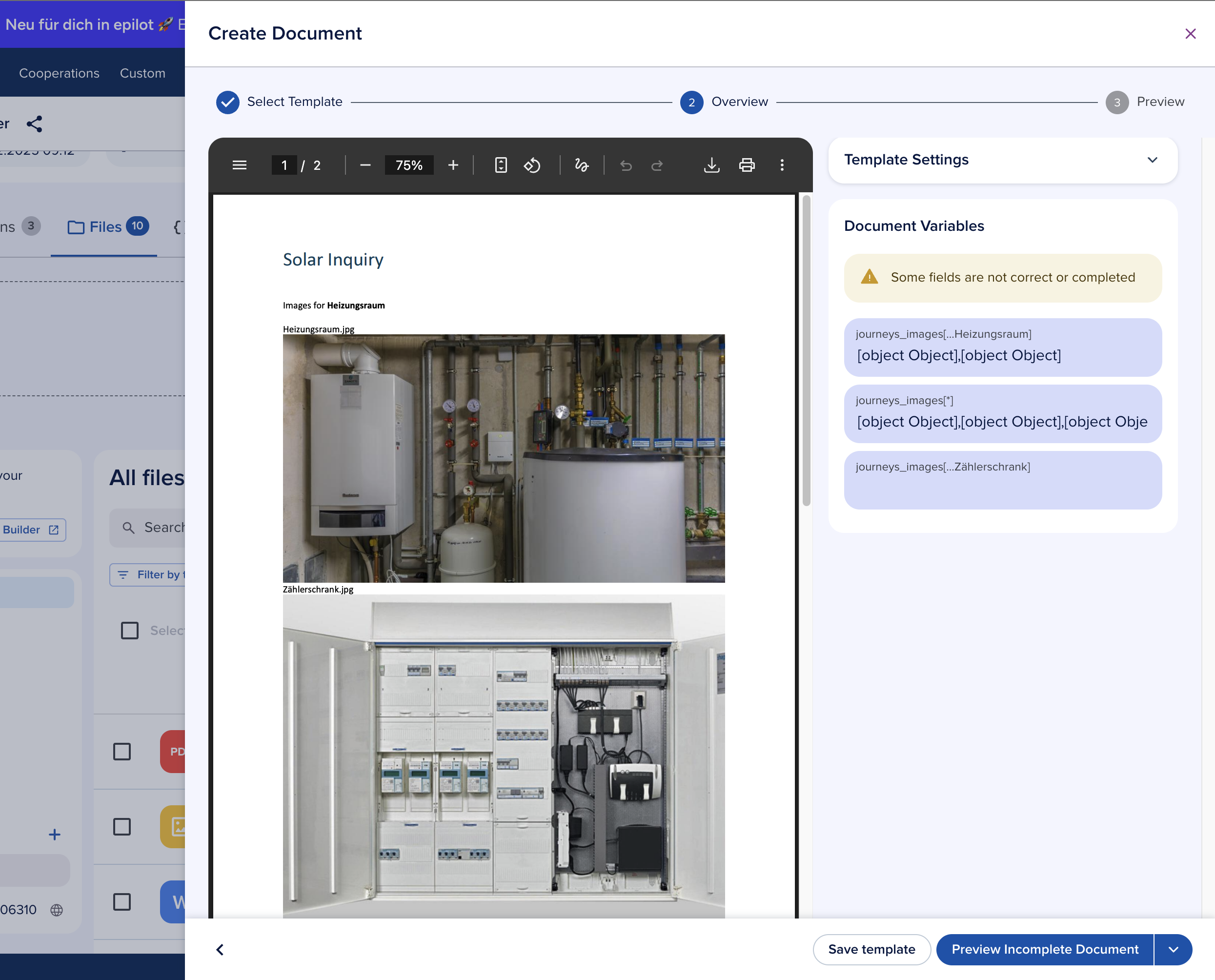Viewport: 1215px width, 980px height.
Task: Expand the Template Settings panel
Action: coord(1152,160)
